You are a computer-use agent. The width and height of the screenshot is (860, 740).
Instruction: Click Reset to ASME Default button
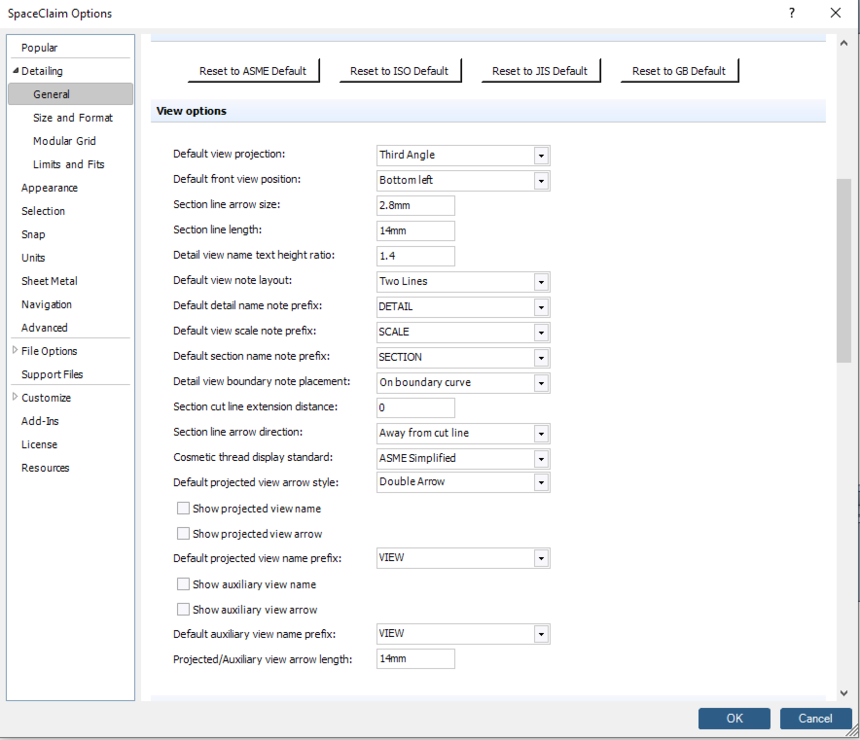pos(253,71)
